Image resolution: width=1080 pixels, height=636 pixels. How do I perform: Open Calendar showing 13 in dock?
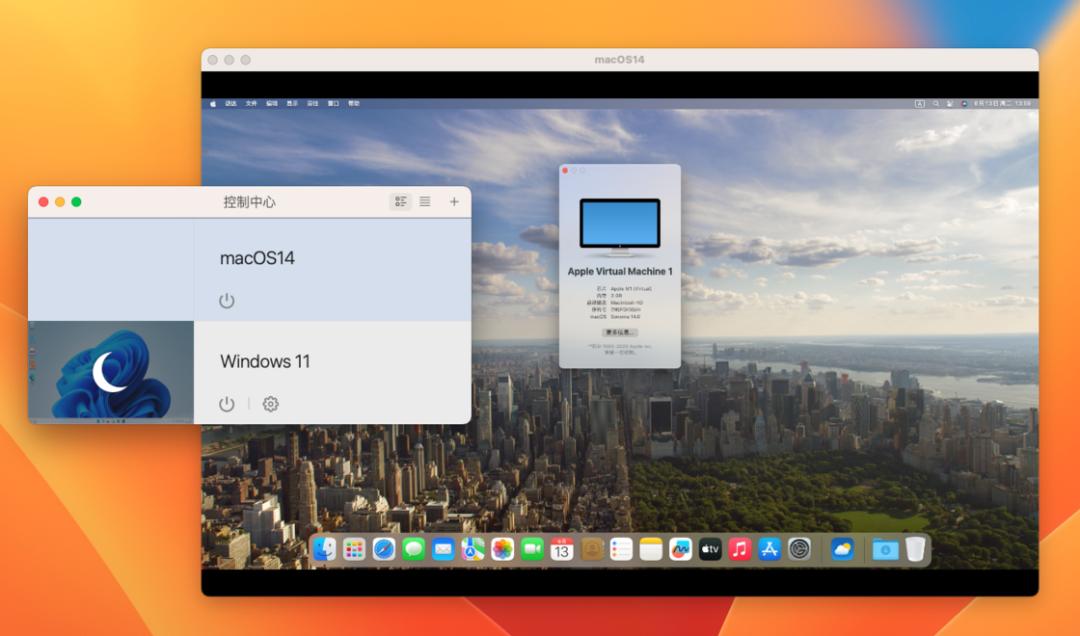[x=561, y=549]
